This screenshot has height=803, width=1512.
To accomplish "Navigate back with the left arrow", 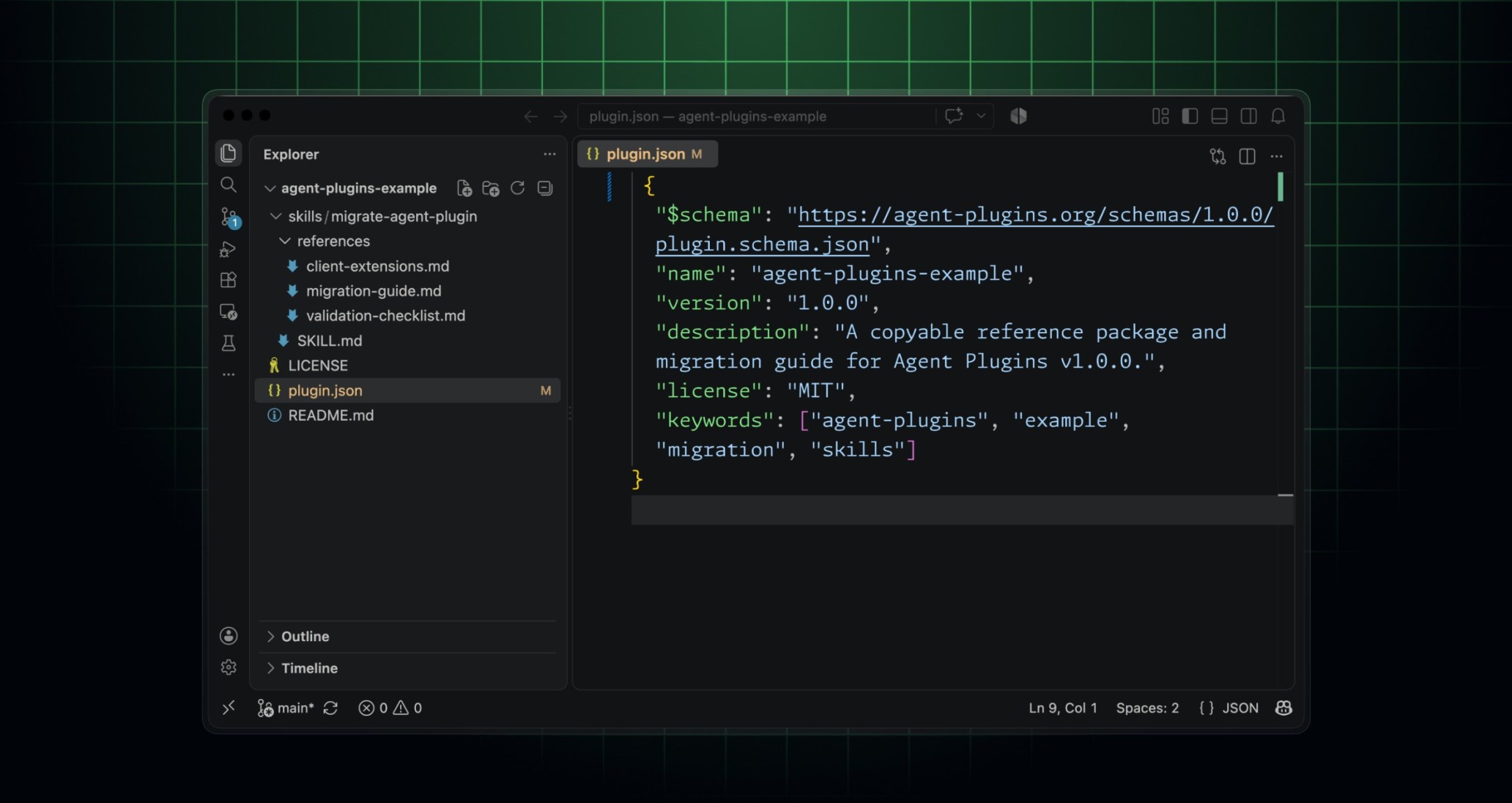I will [531, 116].
